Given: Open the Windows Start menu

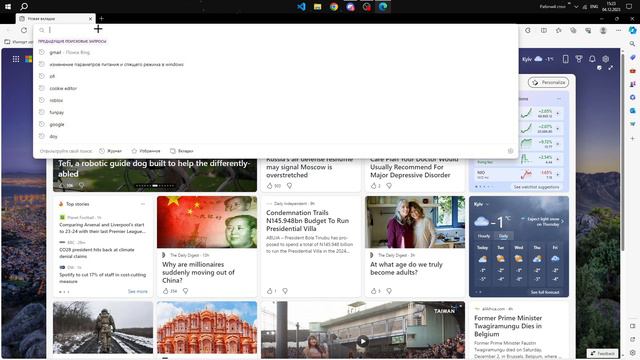Looking at the screenshot, I should (x=8, y=7).
